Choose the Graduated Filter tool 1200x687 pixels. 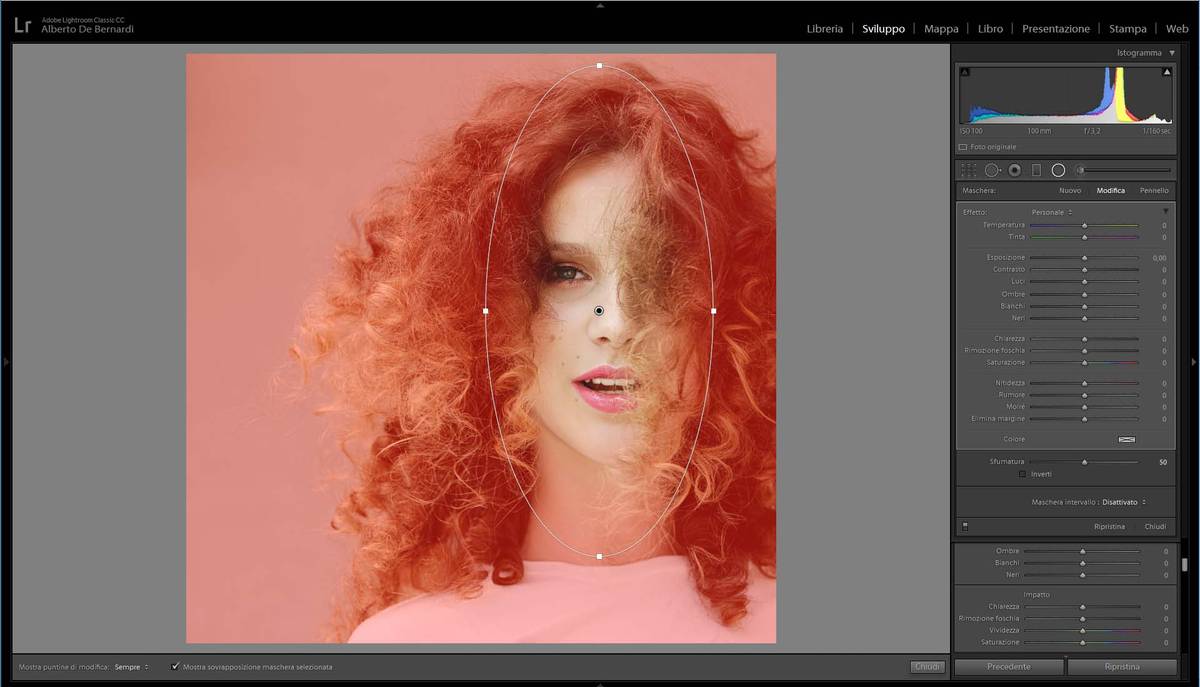pos(1036,171)
